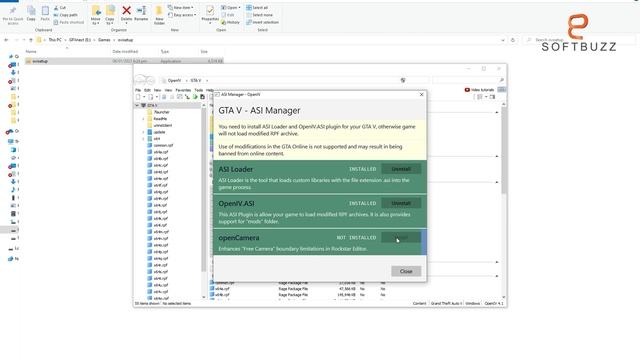Open New item dropdown in ribbon
The width and height of the screenshot is (640, 360).
pos(180,8)
